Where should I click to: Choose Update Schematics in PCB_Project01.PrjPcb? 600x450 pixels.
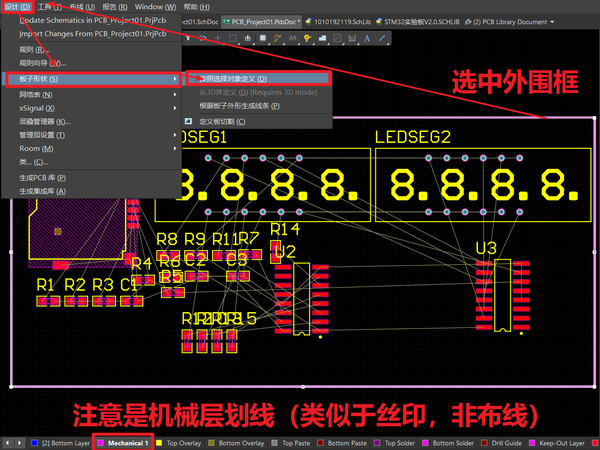click(x=92, y=20)
